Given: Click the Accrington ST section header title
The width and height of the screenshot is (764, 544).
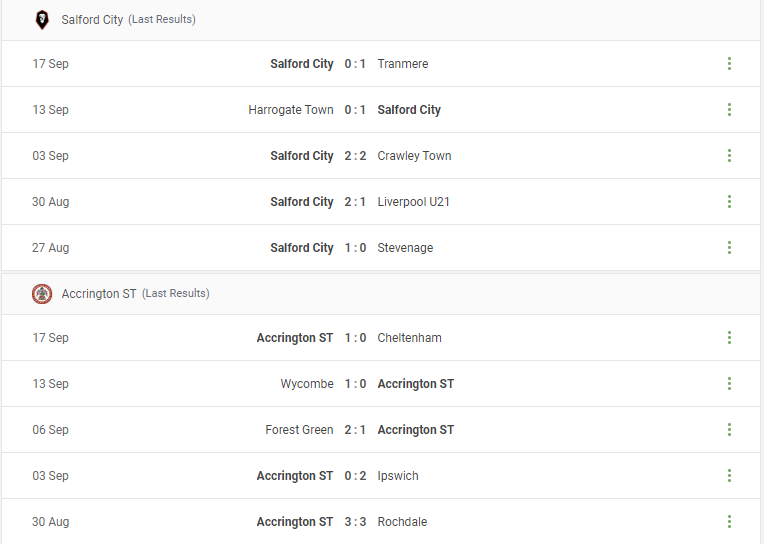Looking at the screenshot, I should (x=99, y=294).
